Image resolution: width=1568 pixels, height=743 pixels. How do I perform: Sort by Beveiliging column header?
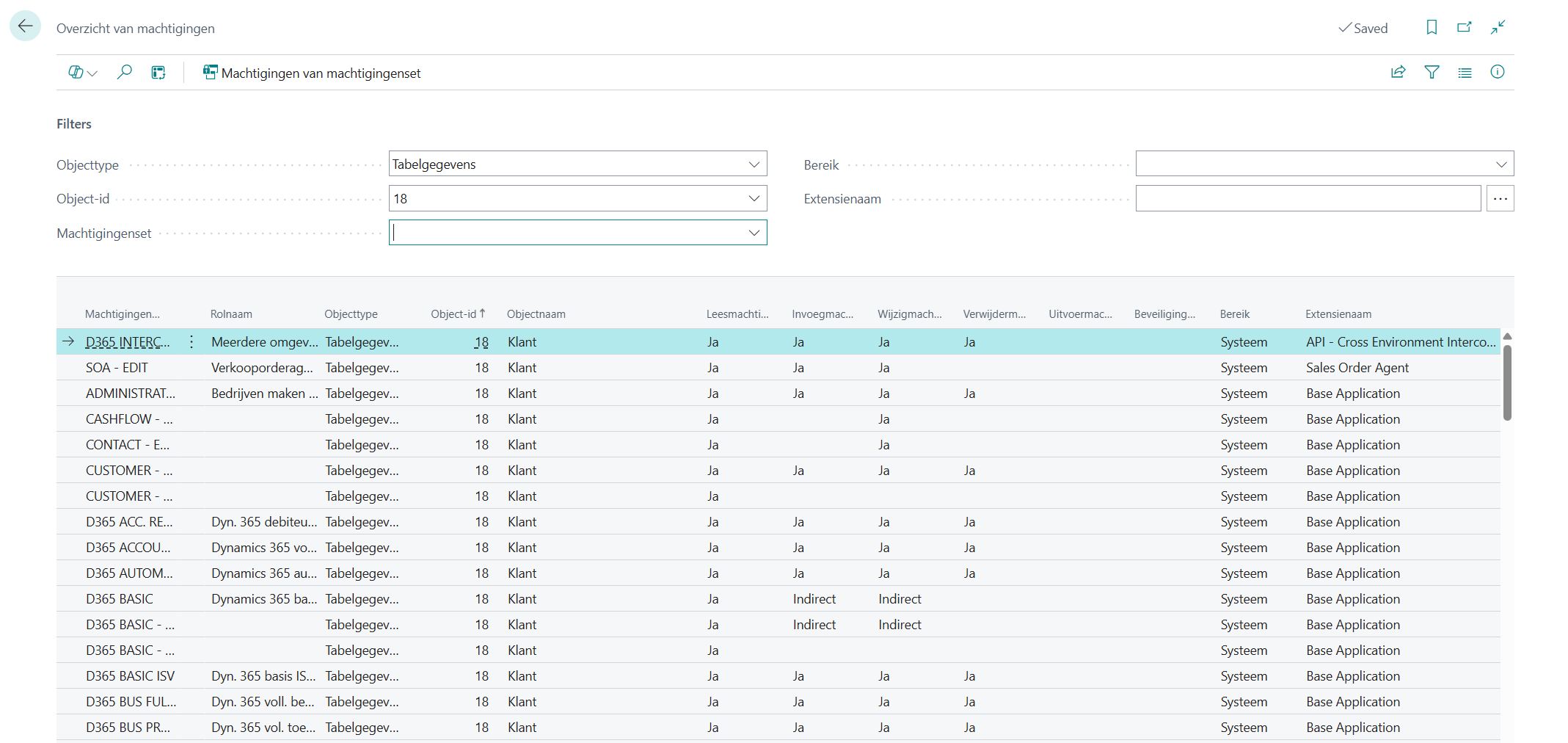[x=1164, y=313]
